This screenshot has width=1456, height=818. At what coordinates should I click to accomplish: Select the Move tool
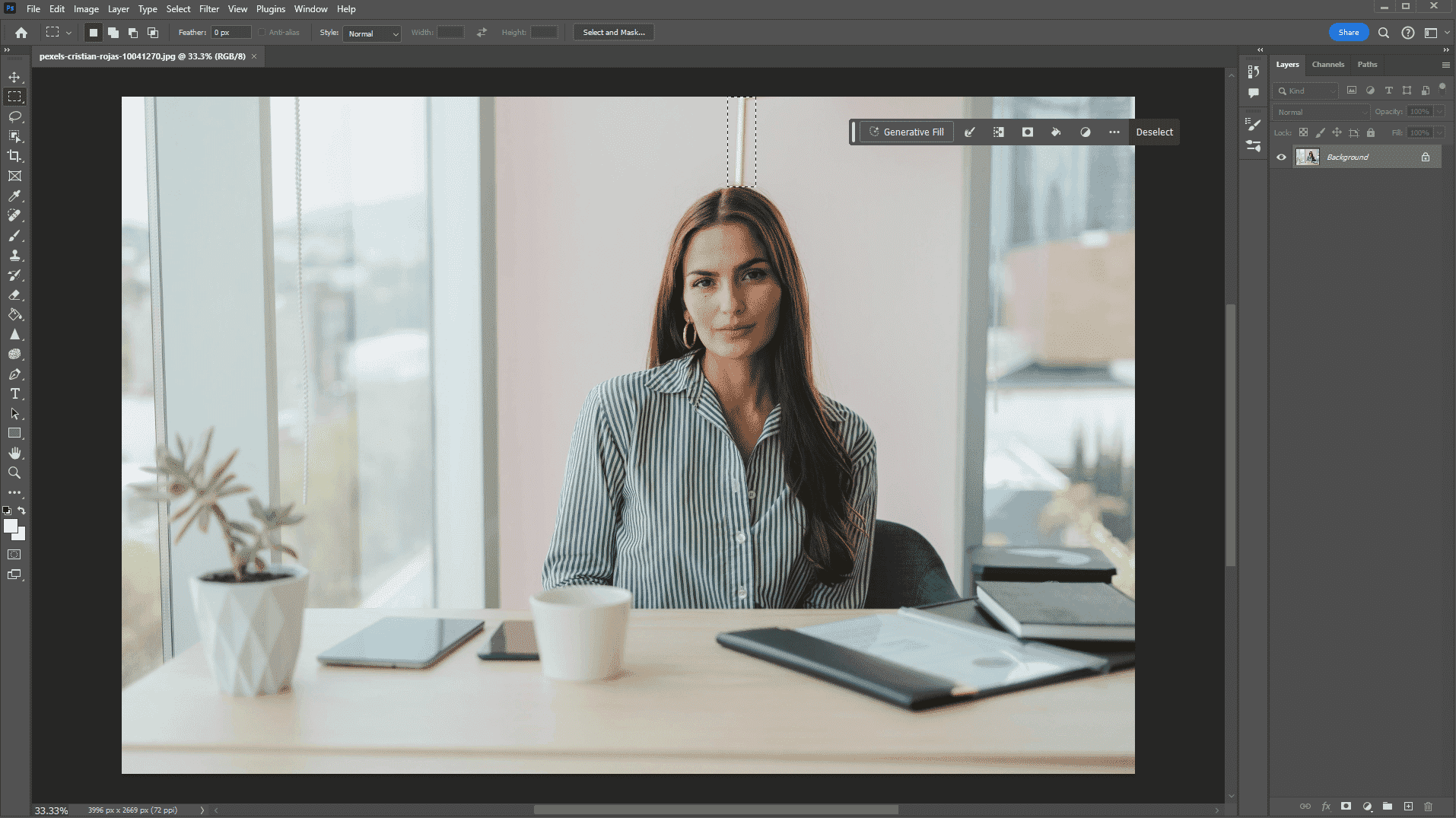pos(14,77)
